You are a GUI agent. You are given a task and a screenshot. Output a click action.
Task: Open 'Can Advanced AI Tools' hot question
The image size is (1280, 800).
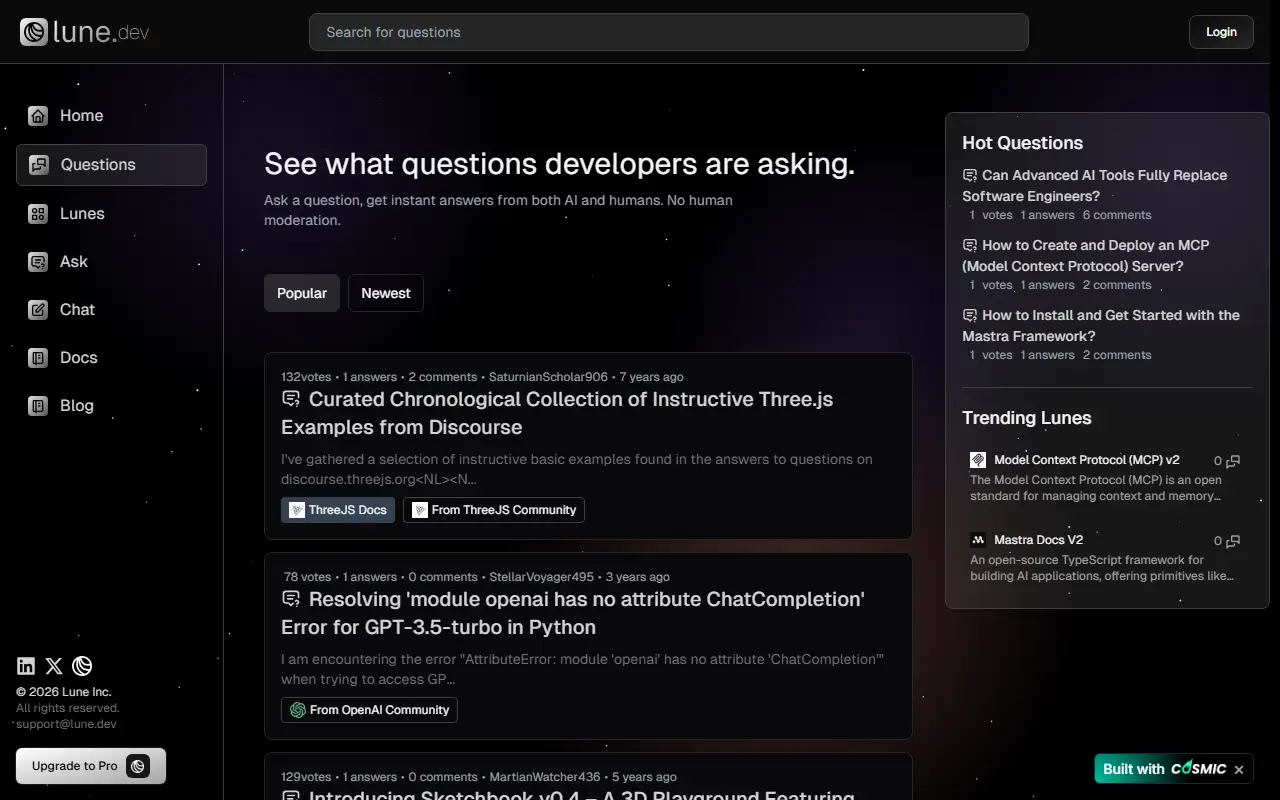1095,185
